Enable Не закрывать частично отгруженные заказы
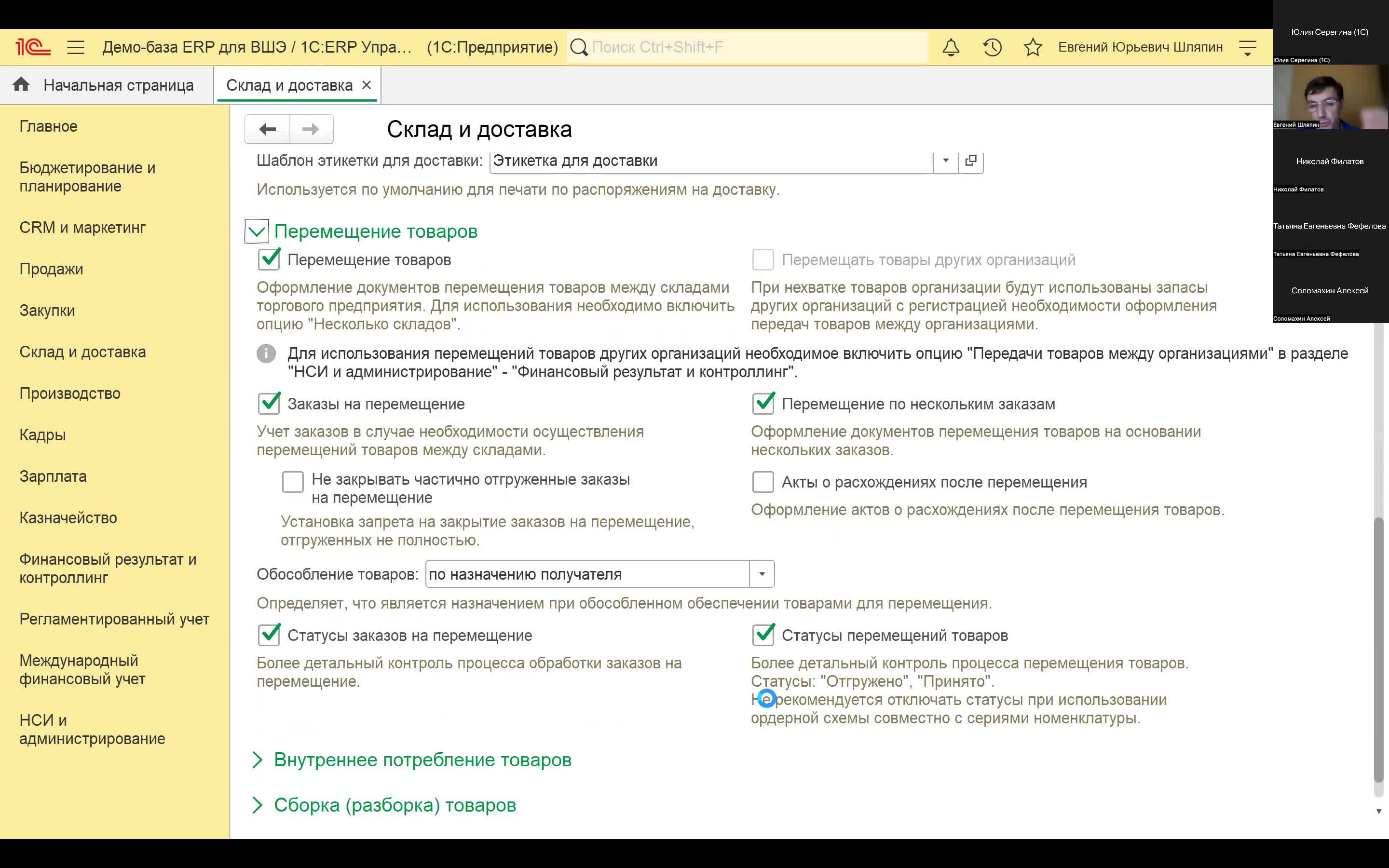 (x=293, y=482)
